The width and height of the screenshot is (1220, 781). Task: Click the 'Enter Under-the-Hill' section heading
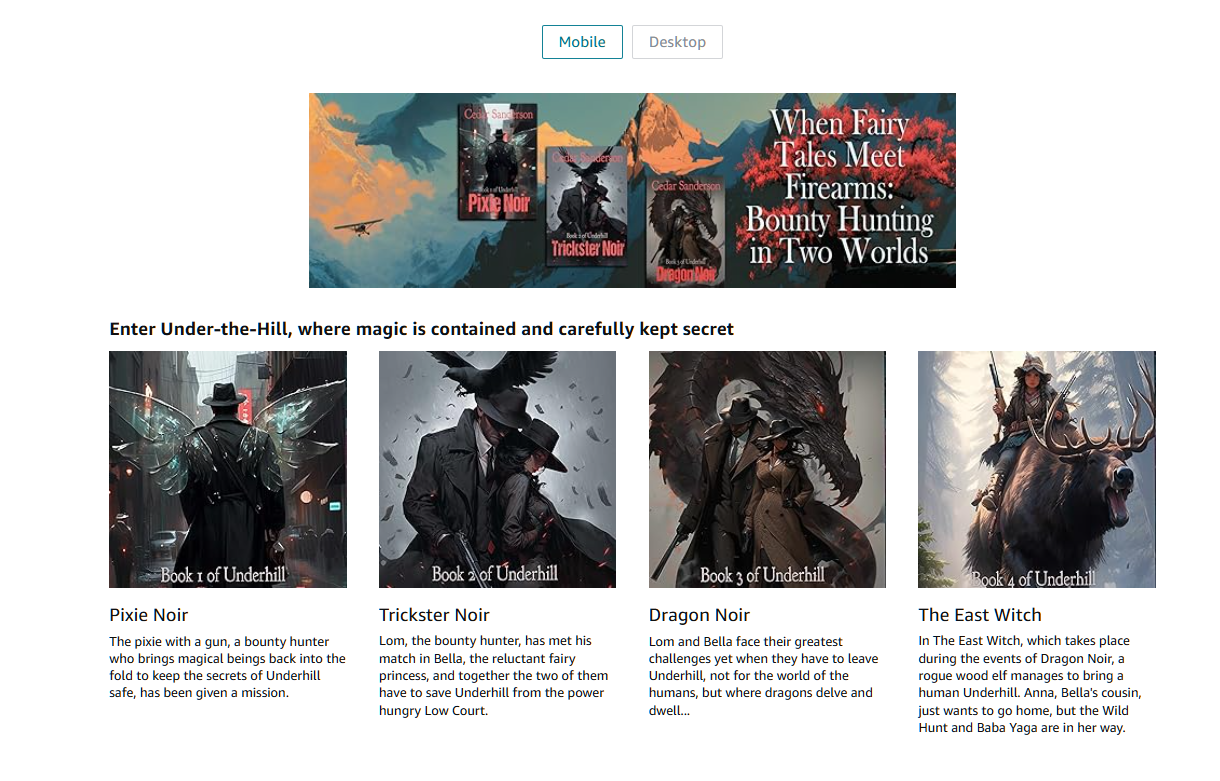421,329
